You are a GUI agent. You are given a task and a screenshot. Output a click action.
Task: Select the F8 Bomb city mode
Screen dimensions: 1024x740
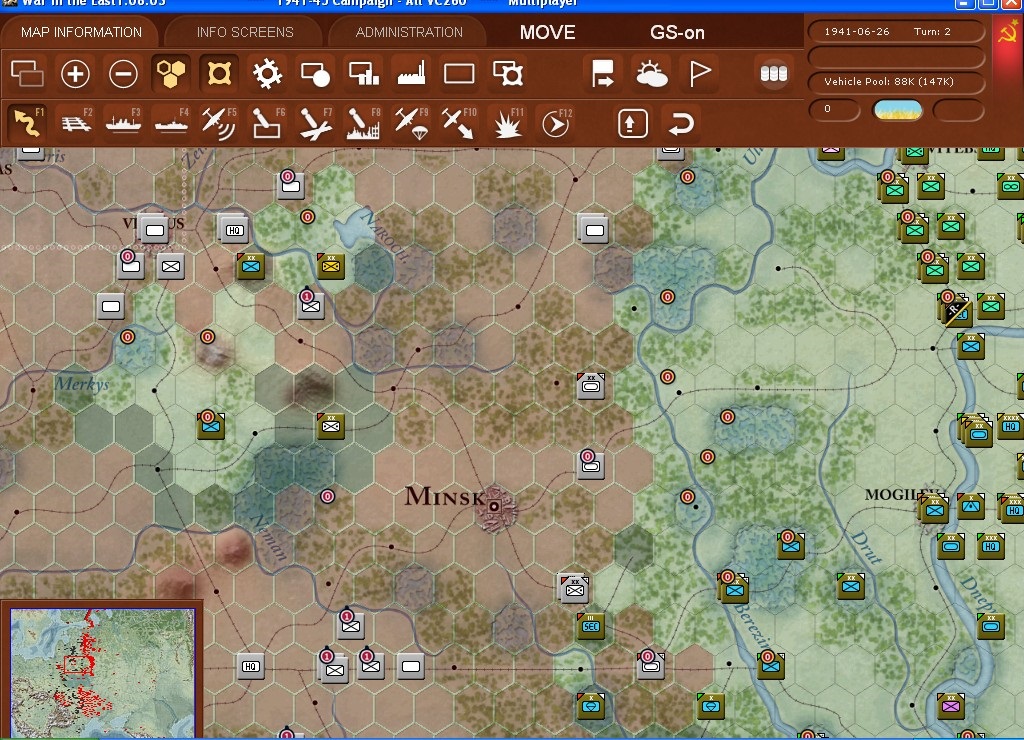[x=364, y=123]
